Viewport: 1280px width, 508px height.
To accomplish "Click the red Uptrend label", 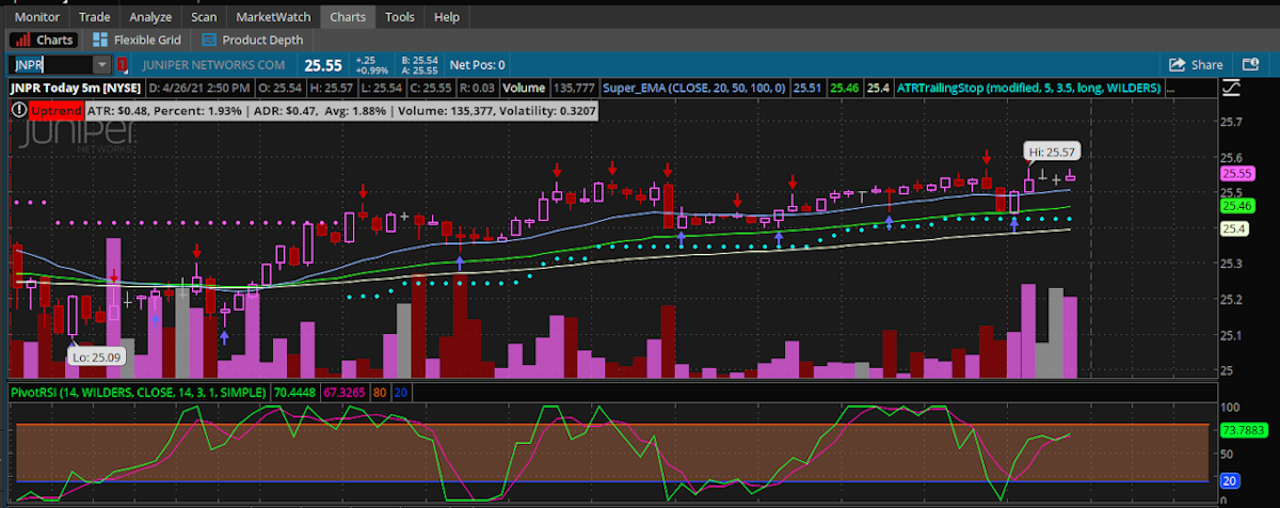I will [x=58, y=110].
